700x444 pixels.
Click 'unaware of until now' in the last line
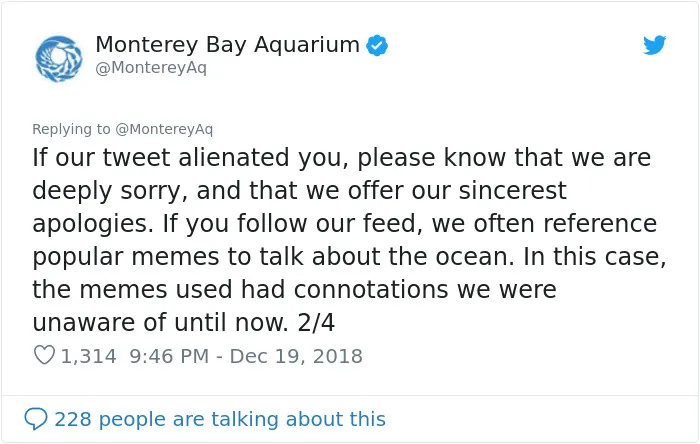(x=160, y=322)
